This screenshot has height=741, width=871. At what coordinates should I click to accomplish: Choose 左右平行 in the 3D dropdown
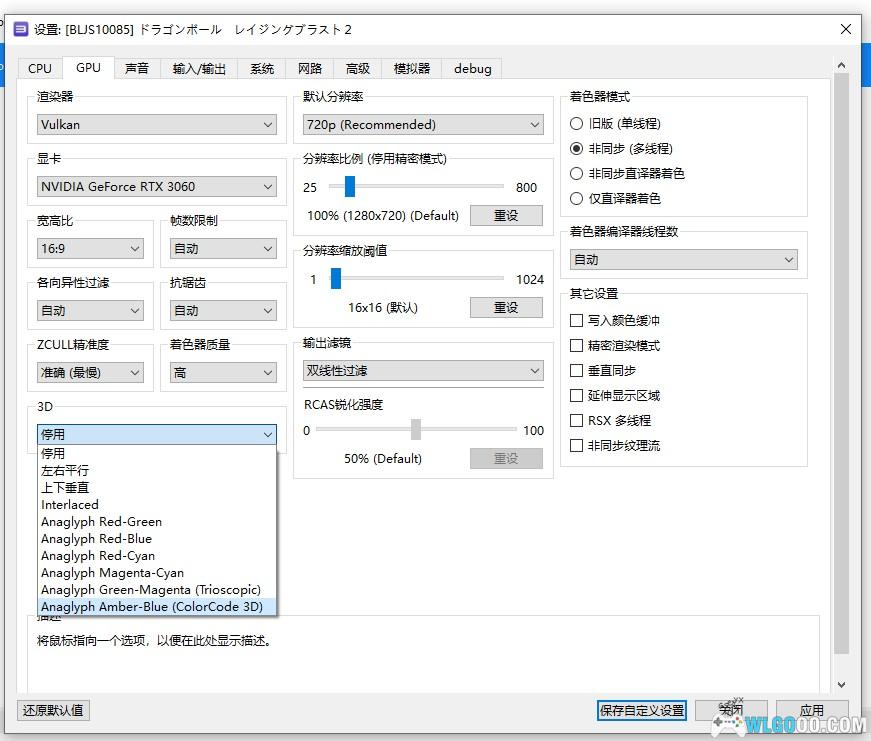pos(65,470)
